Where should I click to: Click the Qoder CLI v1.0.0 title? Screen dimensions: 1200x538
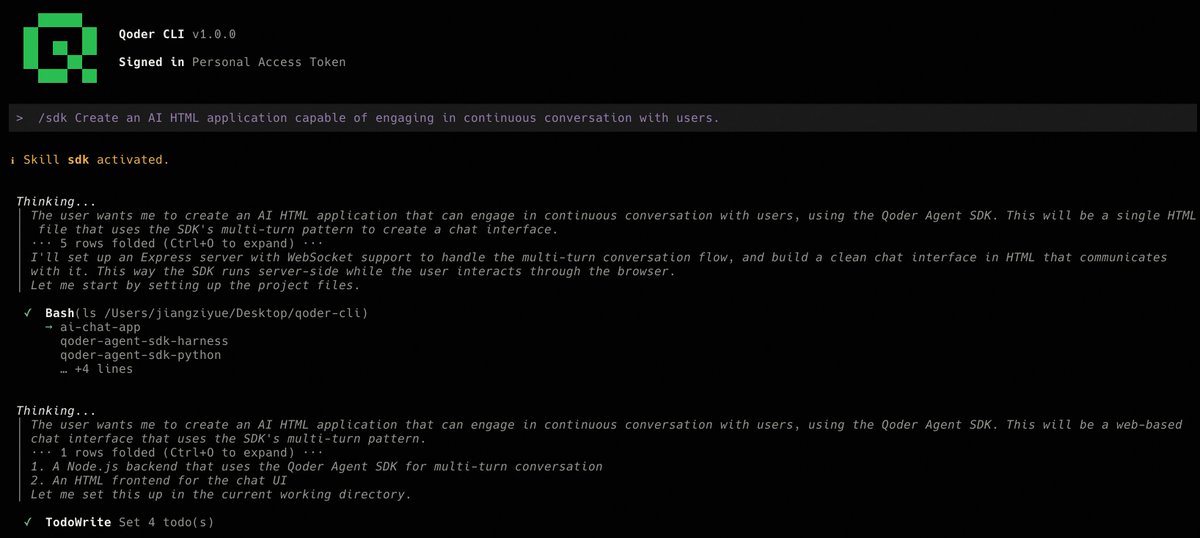click(177, 34)
